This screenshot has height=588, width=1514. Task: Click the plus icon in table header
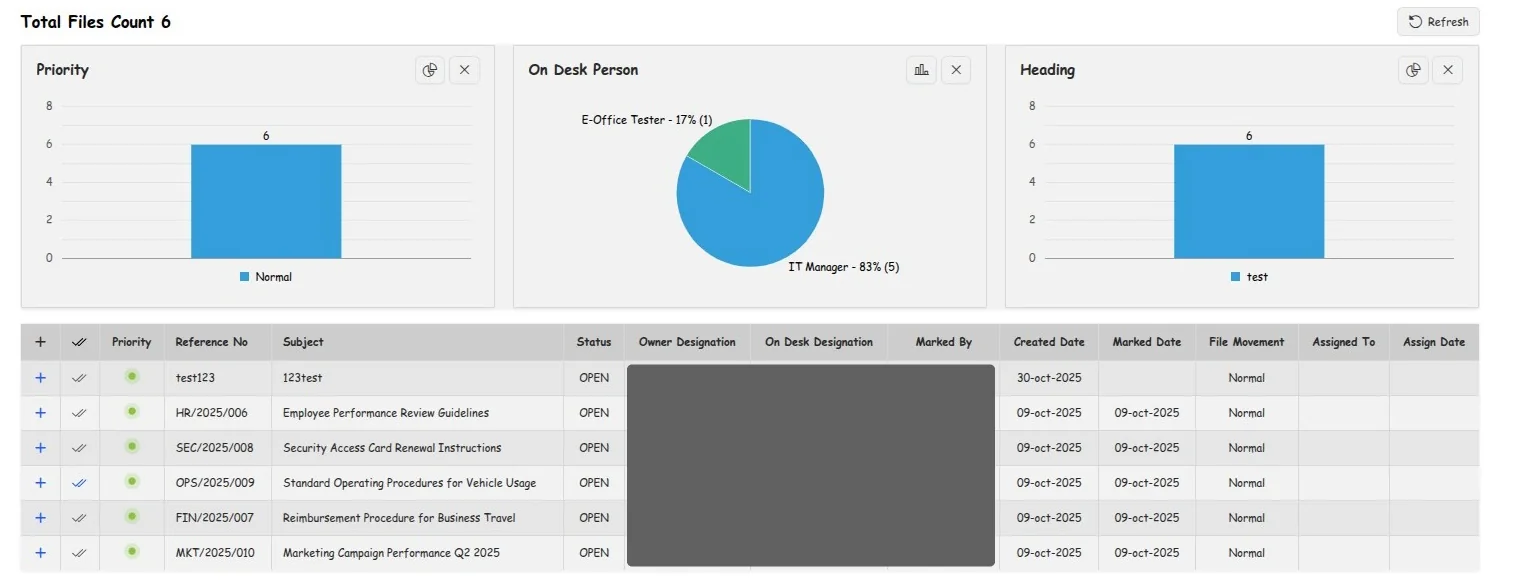[x=40, y=342]
